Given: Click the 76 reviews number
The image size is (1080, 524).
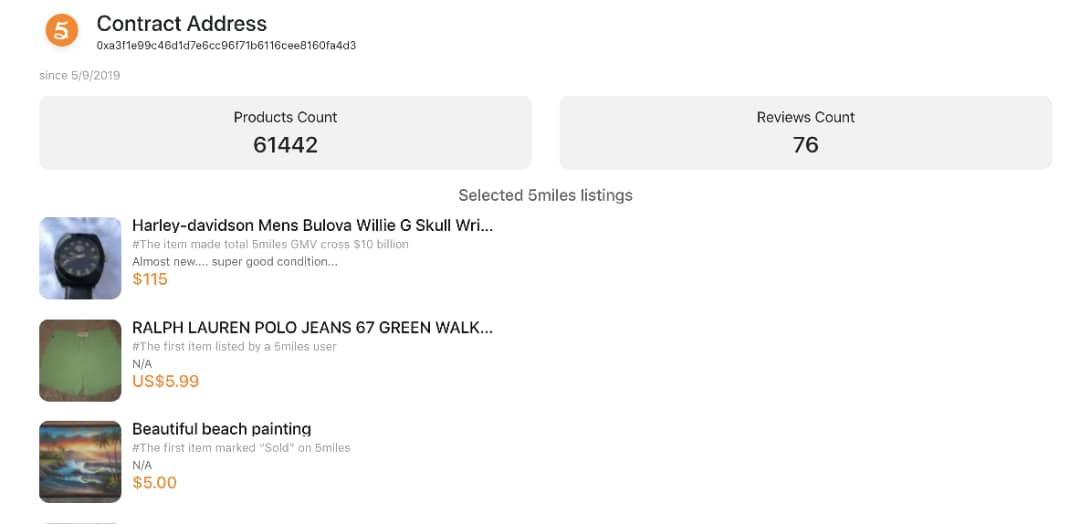Looking at the screenshot, I should click(x=805, y=145).
